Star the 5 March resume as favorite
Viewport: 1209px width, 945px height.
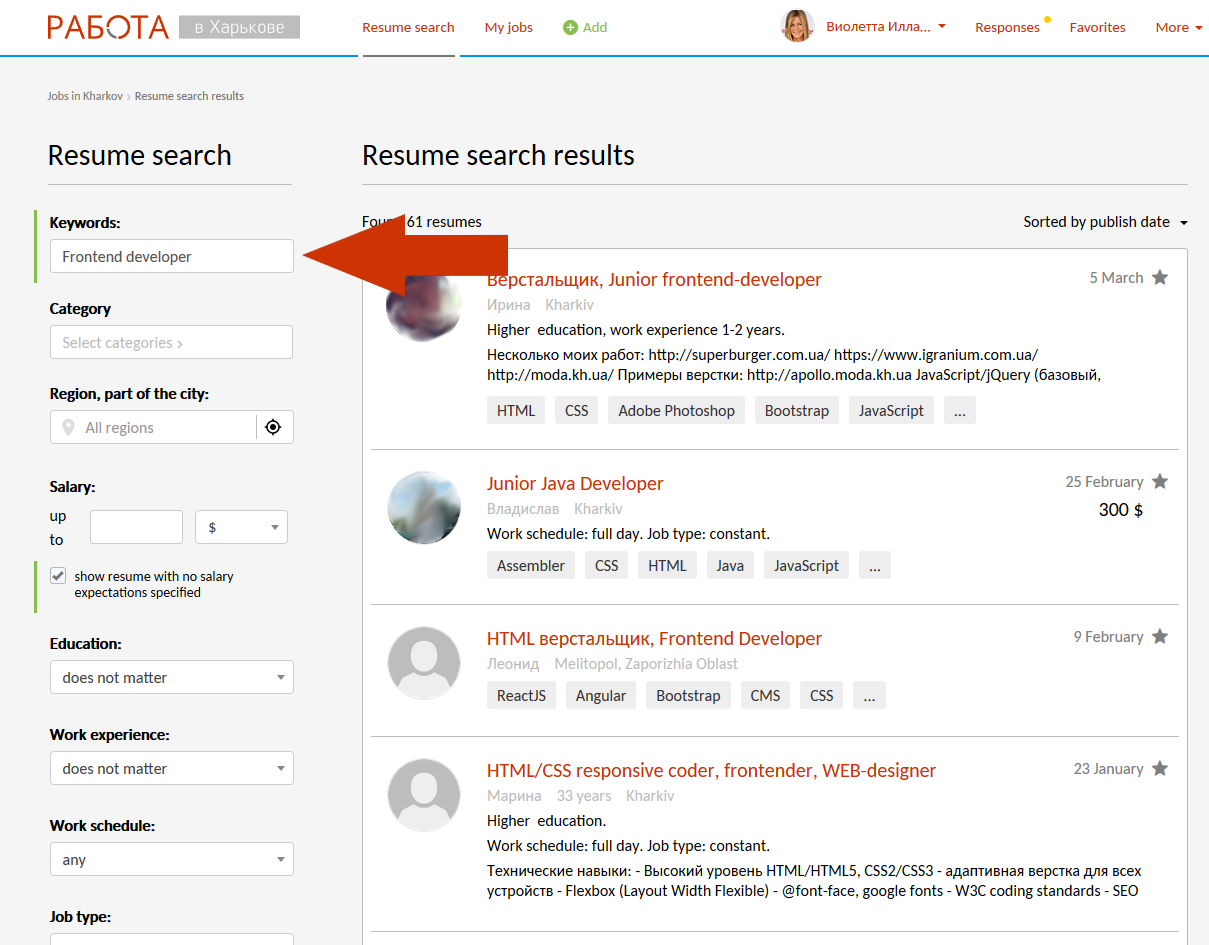[1160, 278]
